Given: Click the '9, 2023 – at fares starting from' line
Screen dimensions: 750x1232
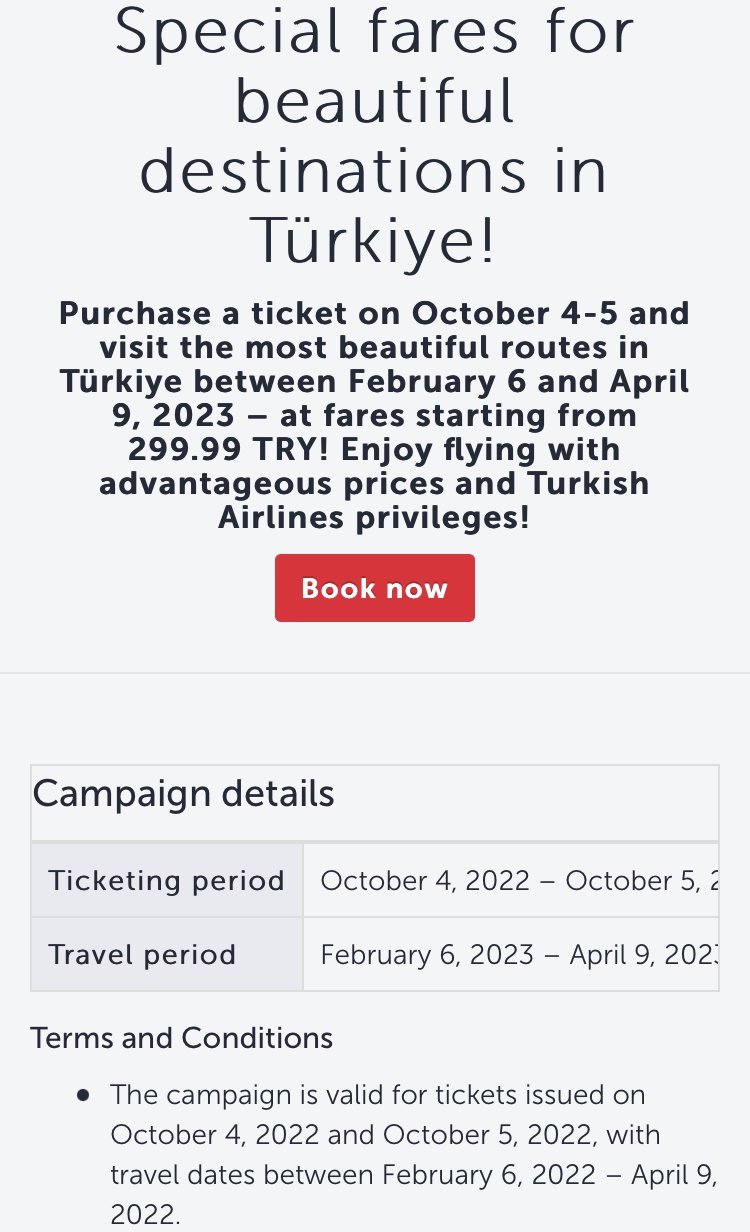Looking at the screenshot, I should click(x=374, y=415).
